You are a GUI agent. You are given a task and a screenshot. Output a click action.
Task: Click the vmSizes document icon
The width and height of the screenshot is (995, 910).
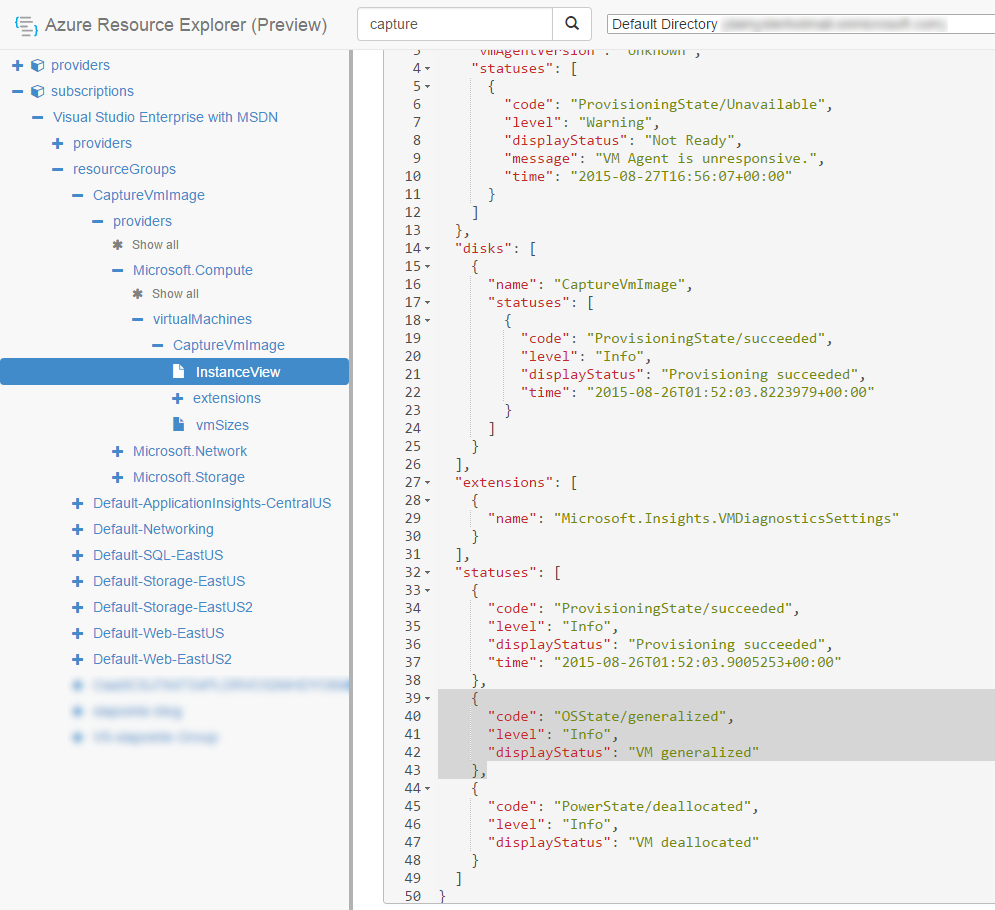(x=179, y=424)
